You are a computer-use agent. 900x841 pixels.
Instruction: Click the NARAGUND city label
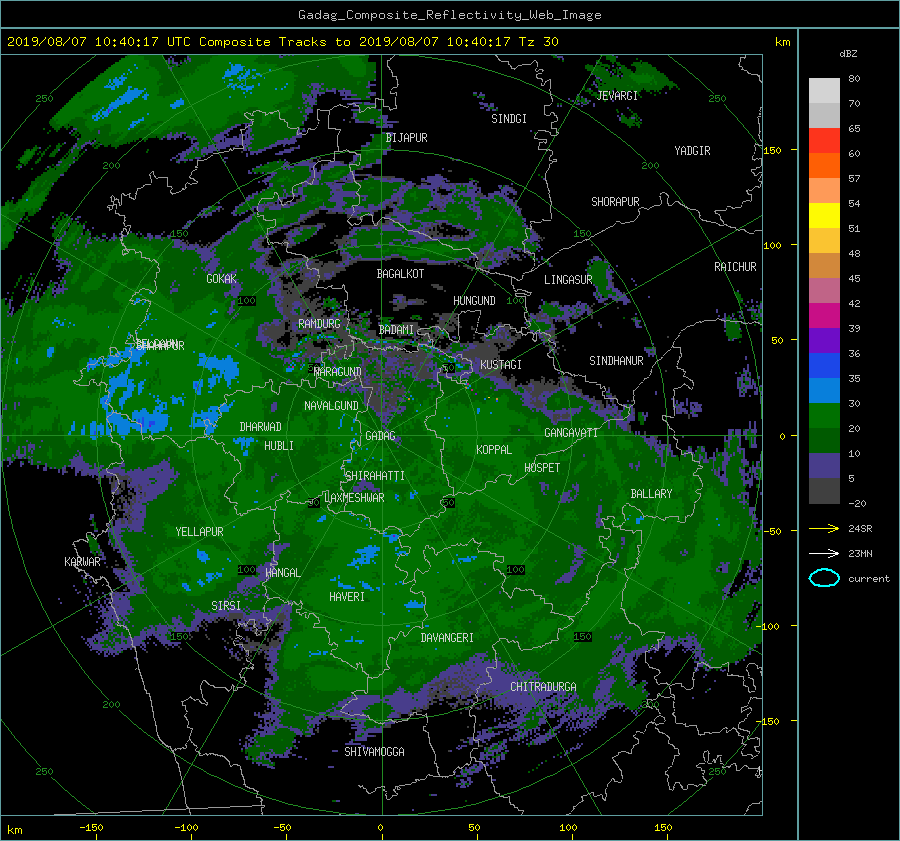tap(338, 372)
